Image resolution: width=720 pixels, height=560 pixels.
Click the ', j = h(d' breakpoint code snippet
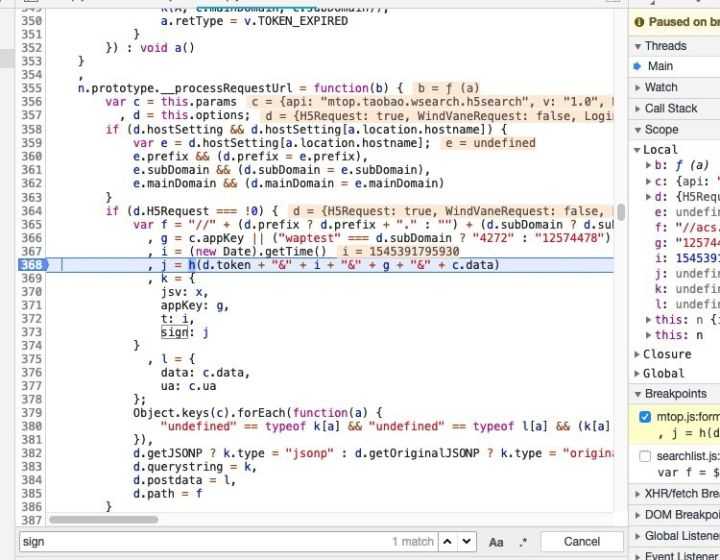[688, 433]
